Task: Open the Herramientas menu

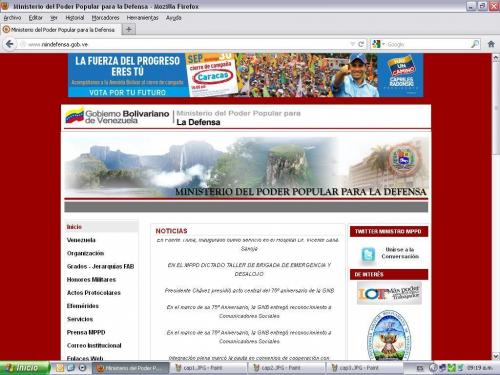Action: 142,18
